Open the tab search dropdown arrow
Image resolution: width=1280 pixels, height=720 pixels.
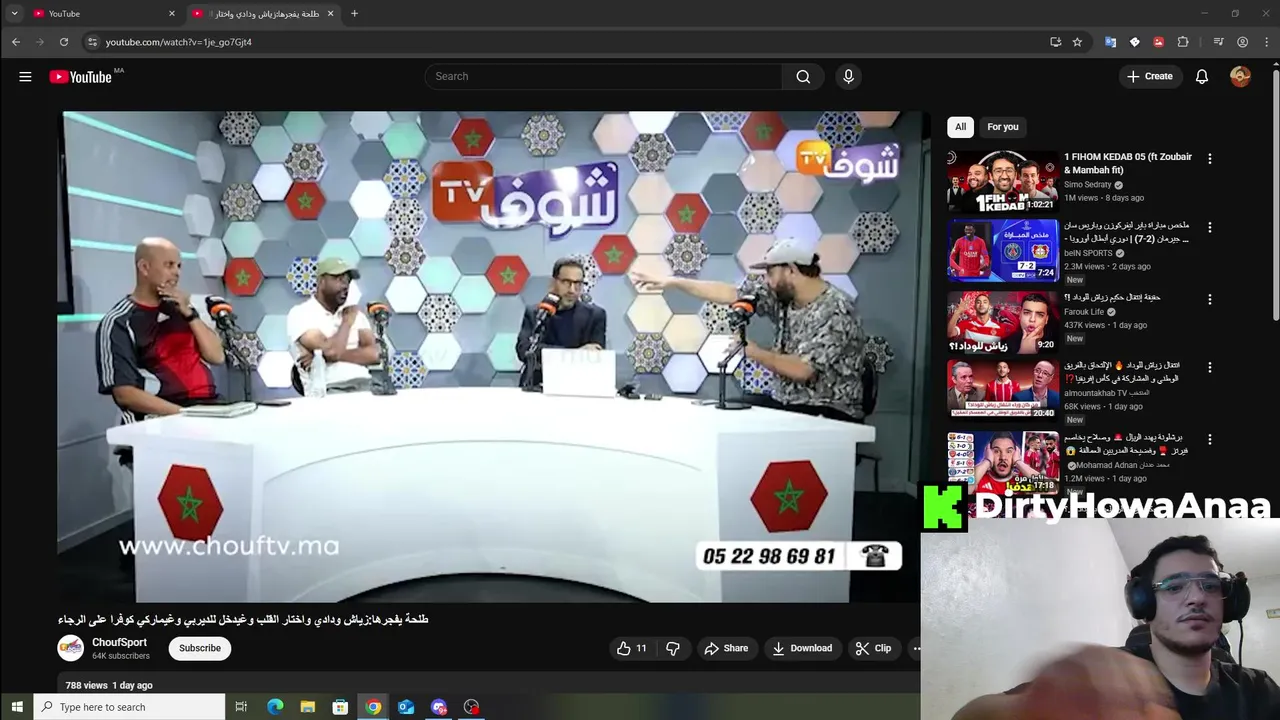coord(14,13)
